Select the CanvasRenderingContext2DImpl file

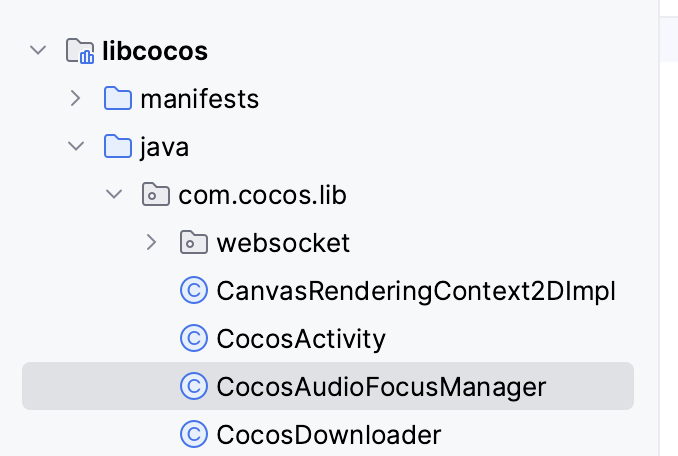pos(416,291)
